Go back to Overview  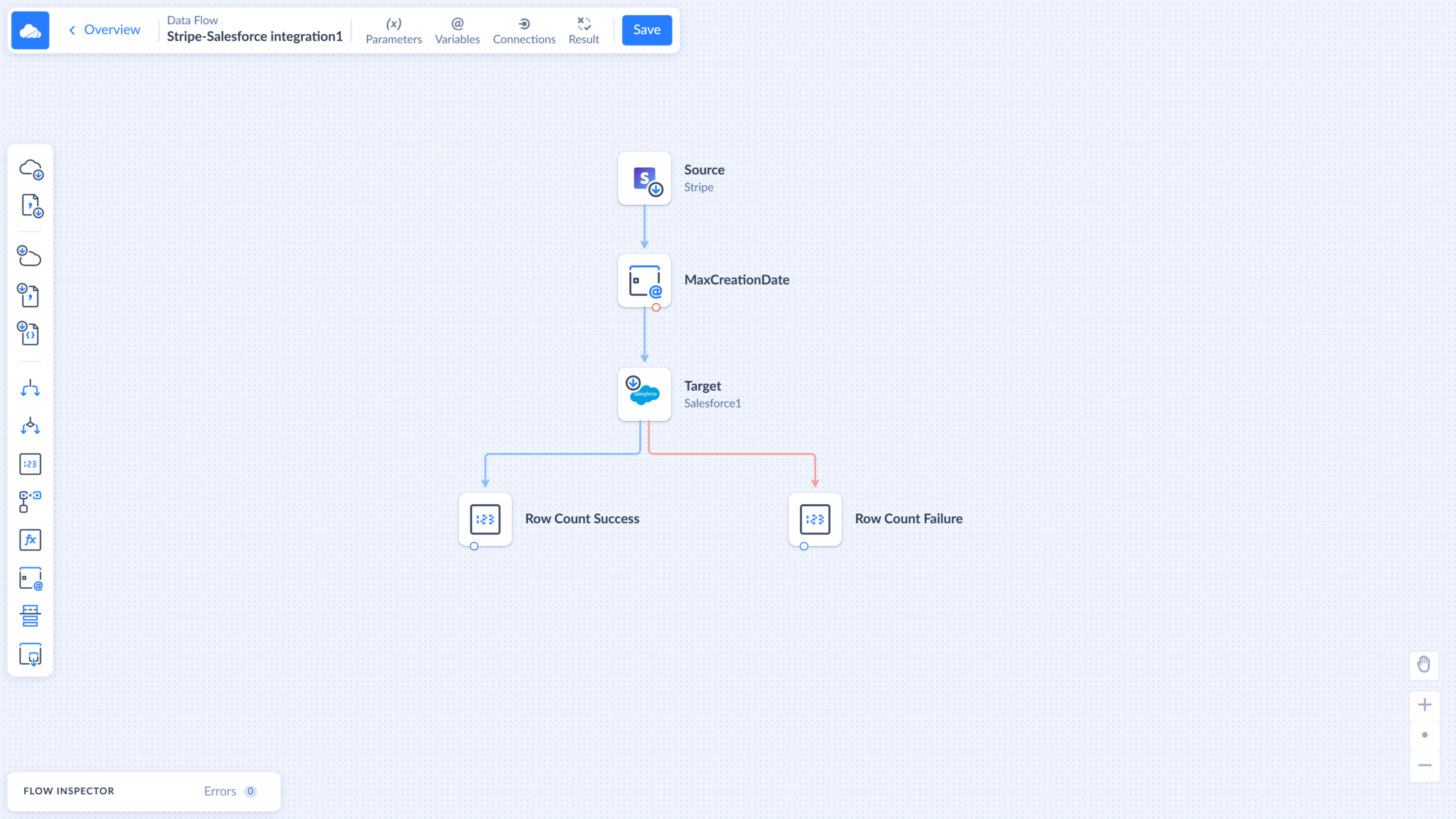pos(105,30)
